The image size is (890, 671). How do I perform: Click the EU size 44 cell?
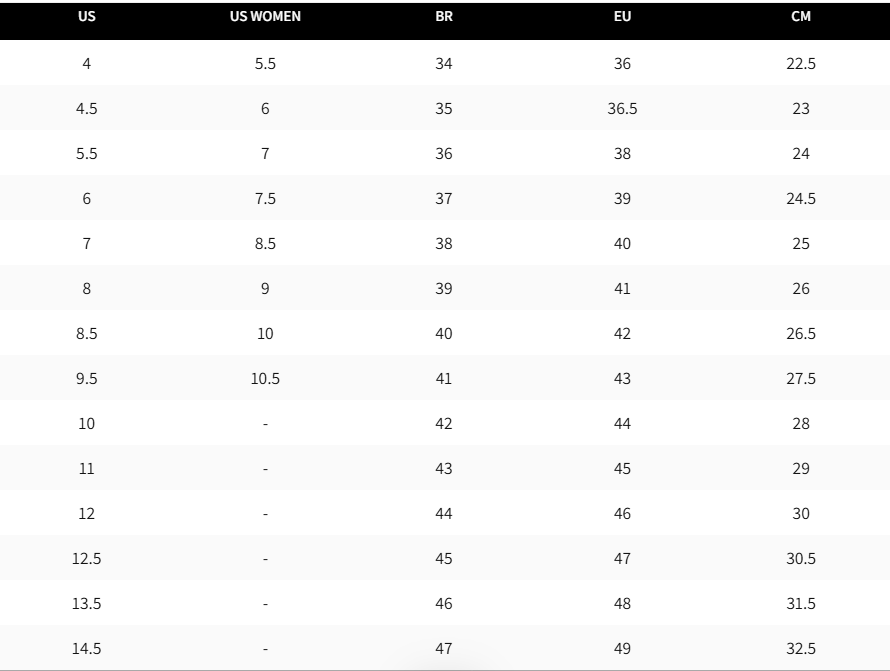click(x=622, y=423)
